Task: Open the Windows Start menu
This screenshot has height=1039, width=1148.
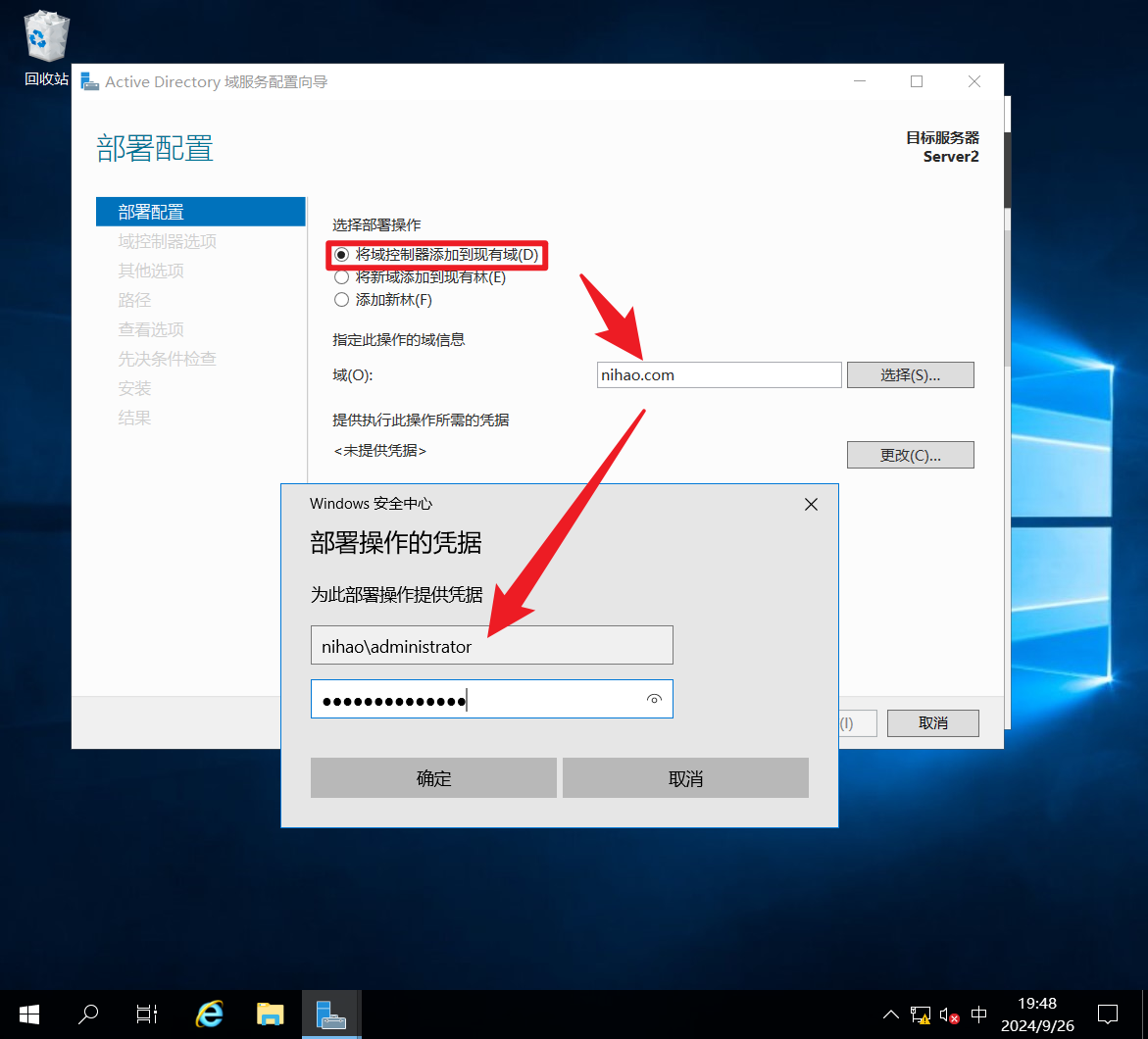Action: tap(29, 1014)
